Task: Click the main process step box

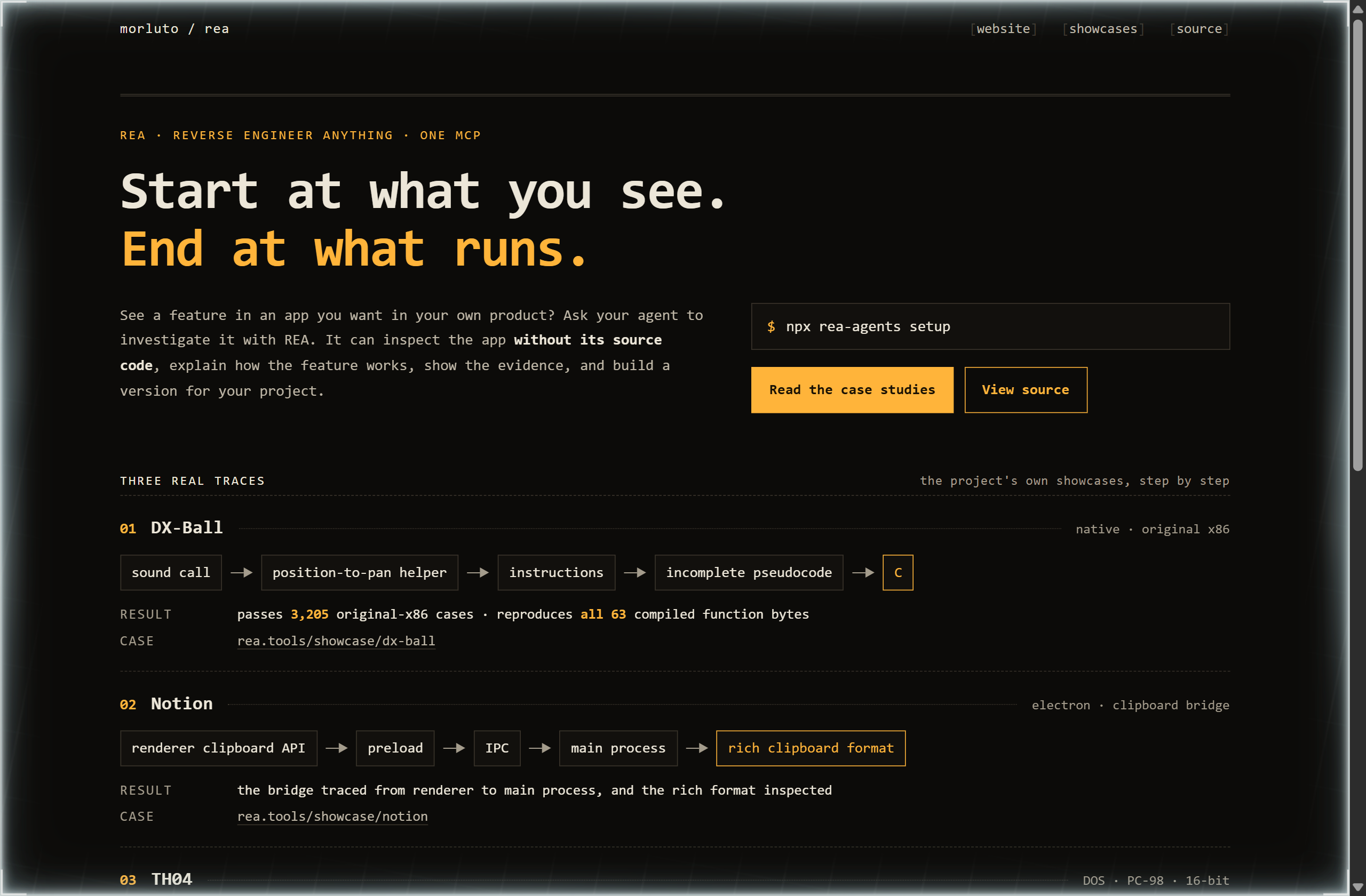Action: coord(618,748)
